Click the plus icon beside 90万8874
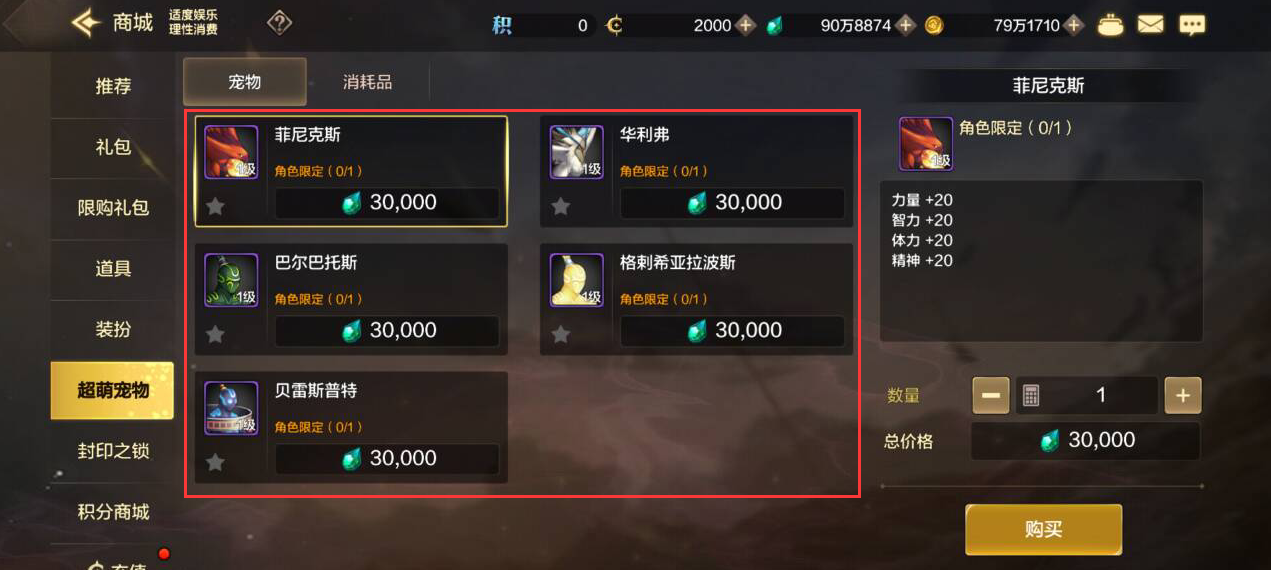This screenshot has width=1271, height=570. pyautogui.click(x=905, y=25)
